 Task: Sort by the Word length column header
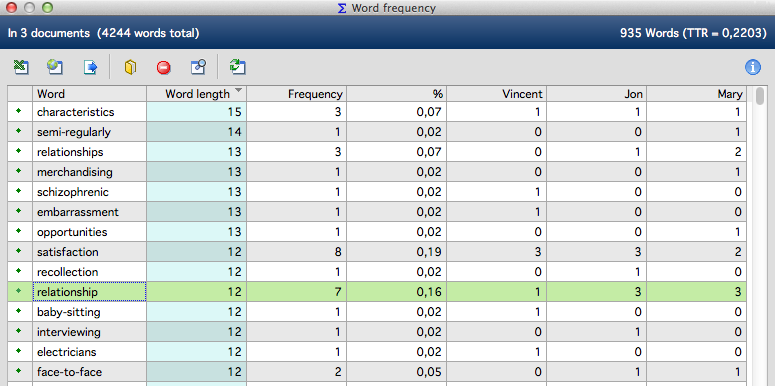pos(197,94)
